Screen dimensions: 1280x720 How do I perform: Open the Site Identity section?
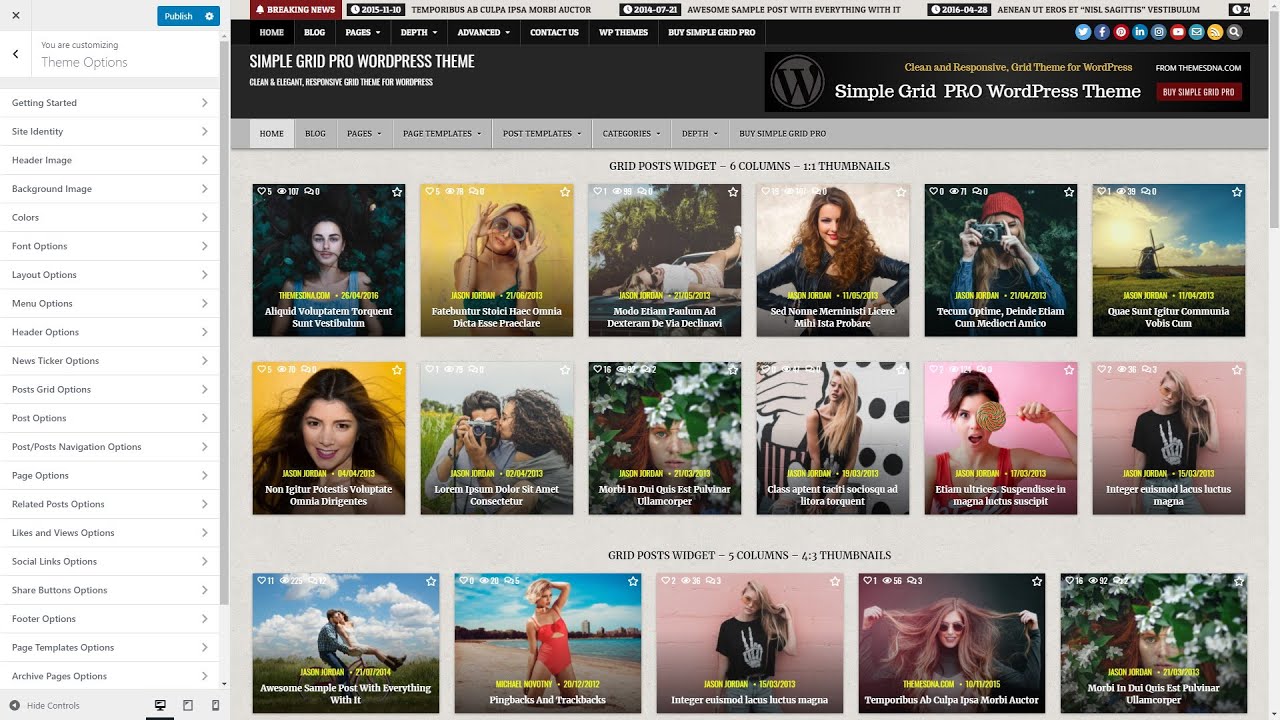[110, 131]
